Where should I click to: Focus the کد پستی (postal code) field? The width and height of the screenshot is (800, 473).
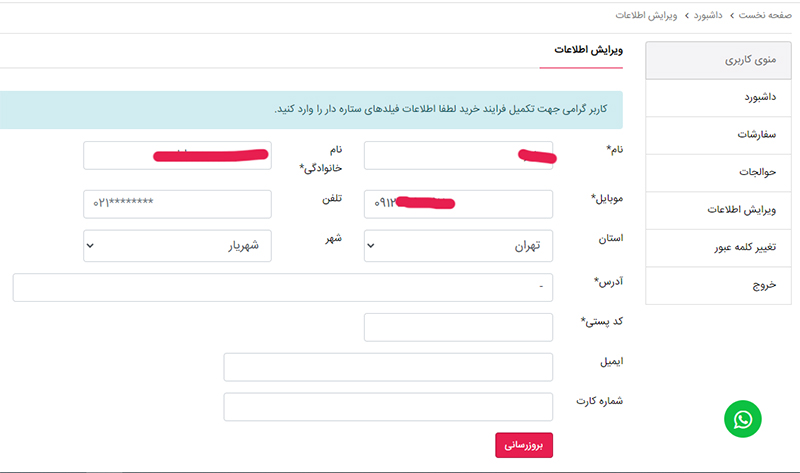tap(458, 327)
